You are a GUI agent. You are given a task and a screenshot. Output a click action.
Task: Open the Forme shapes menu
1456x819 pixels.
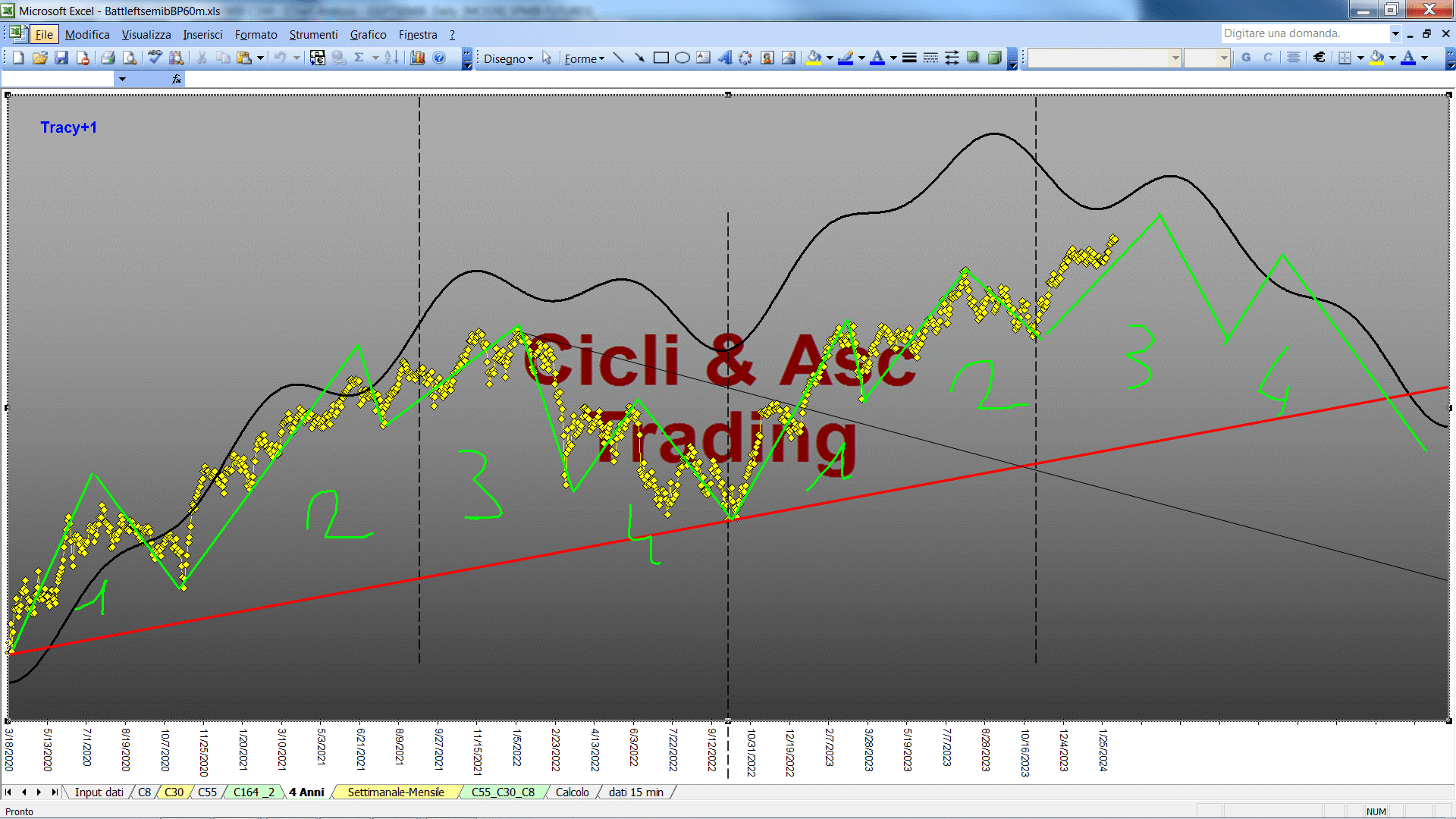click(584, 58)
